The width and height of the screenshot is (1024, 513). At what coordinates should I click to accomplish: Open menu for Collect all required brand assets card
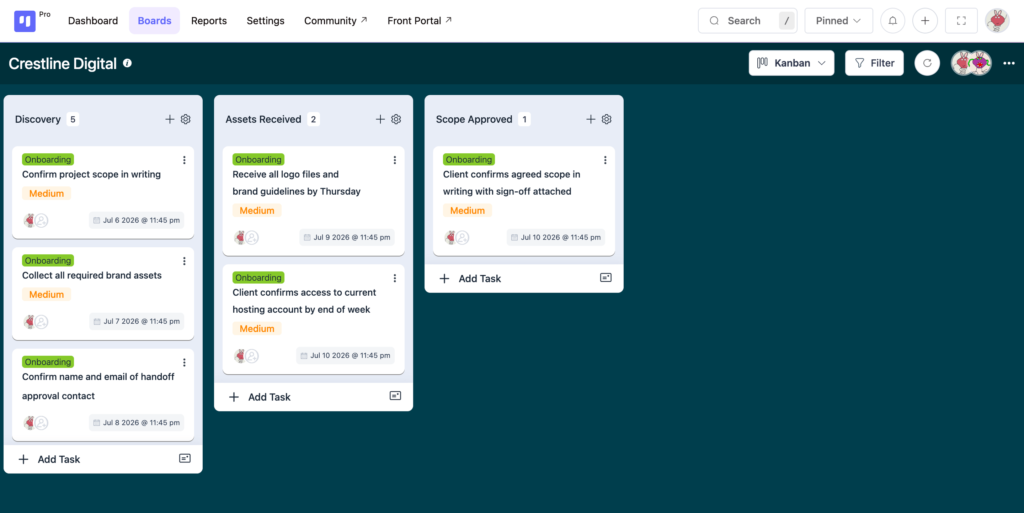click(184, 261)
